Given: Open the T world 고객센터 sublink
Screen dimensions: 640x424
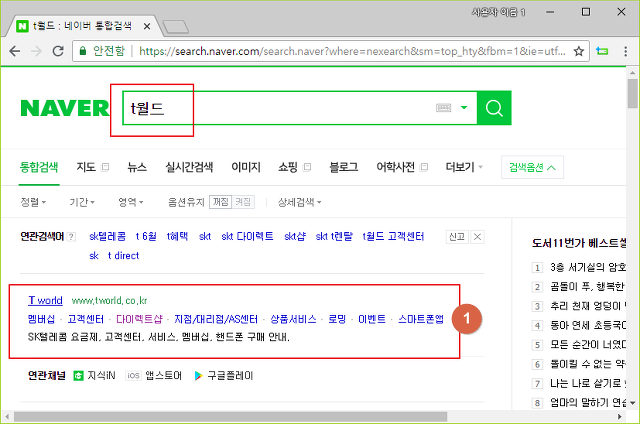Looking at the screenshot, I should tap(86, 319).
